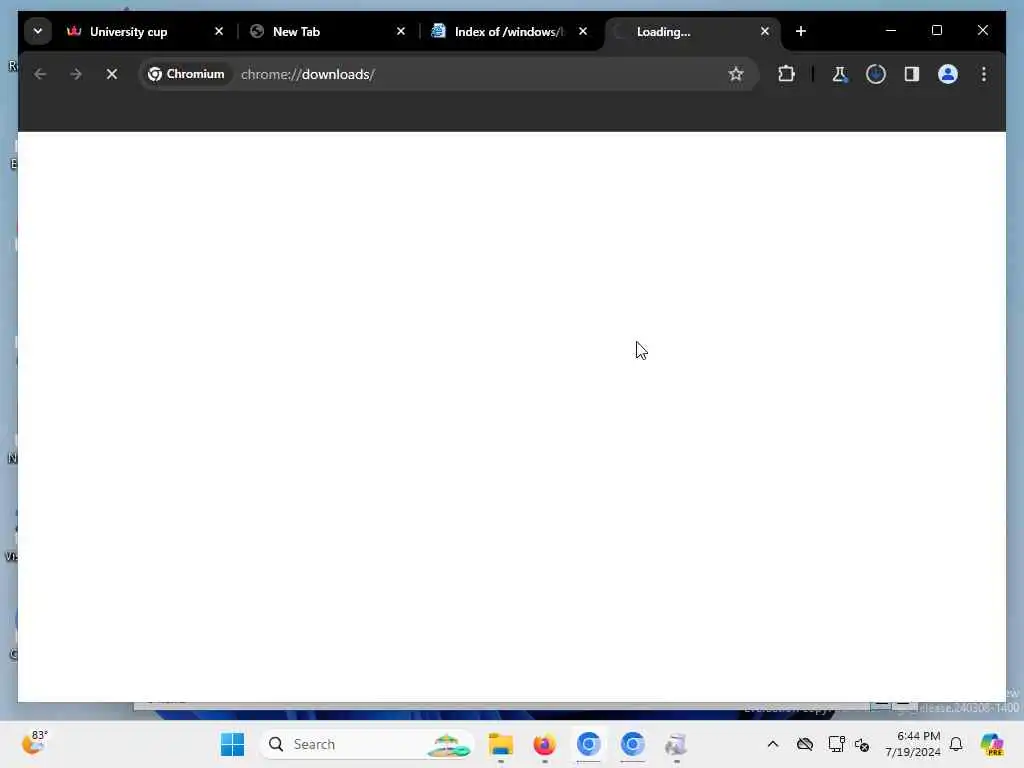Open the display network tray icon

pyautogui.click(x=836, y=744)
